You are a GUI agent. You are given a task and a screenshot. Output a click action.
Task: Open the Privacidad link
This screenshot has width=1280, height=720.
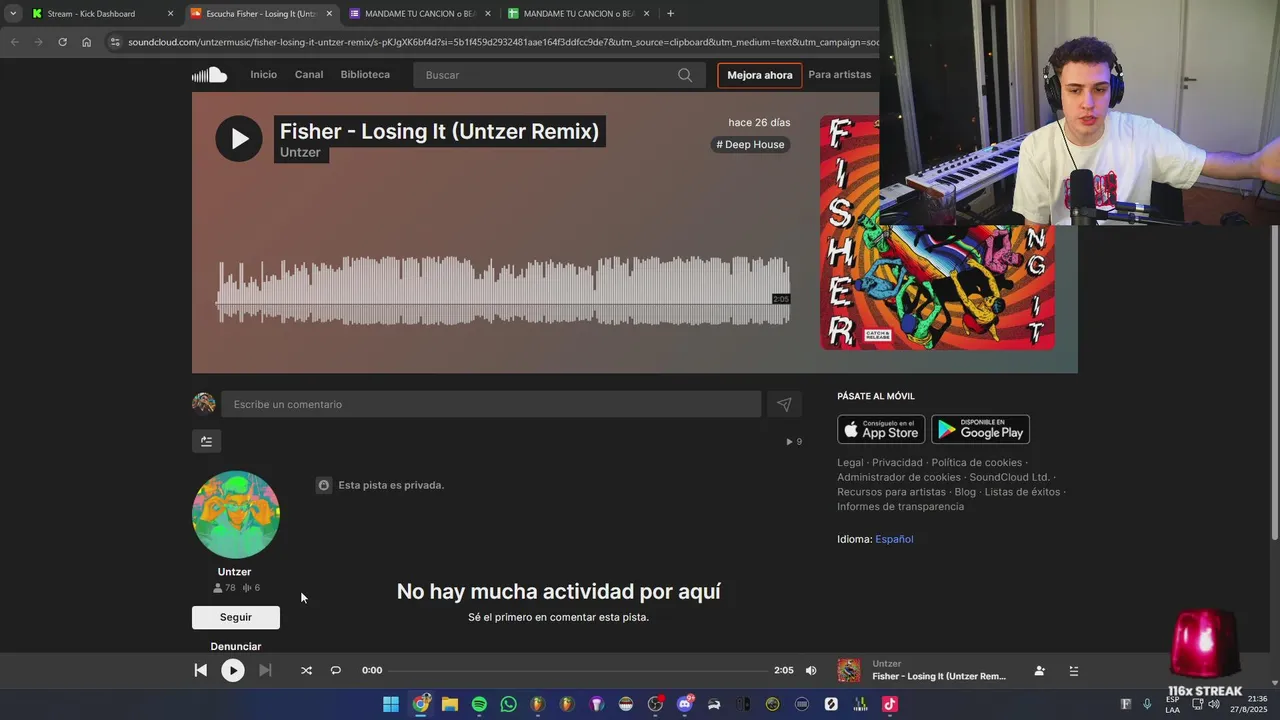(897, 463)
